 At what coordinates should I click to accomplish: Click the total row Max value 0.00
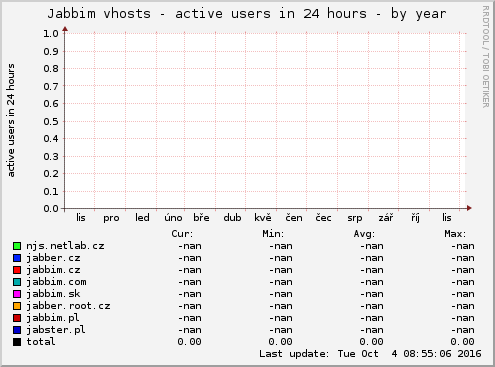[x=462, y=342]
